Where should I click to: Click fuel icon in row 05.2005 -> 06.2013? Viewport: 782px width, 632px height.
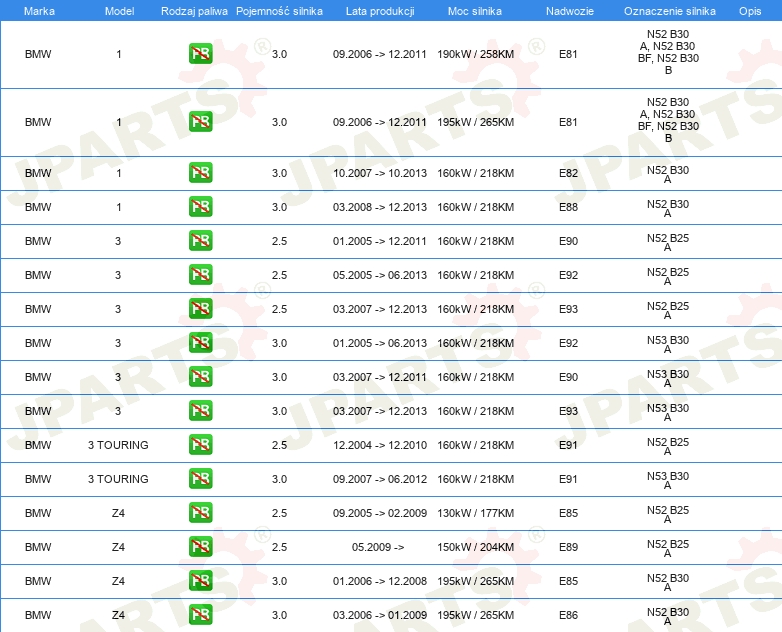click(200, 274)
